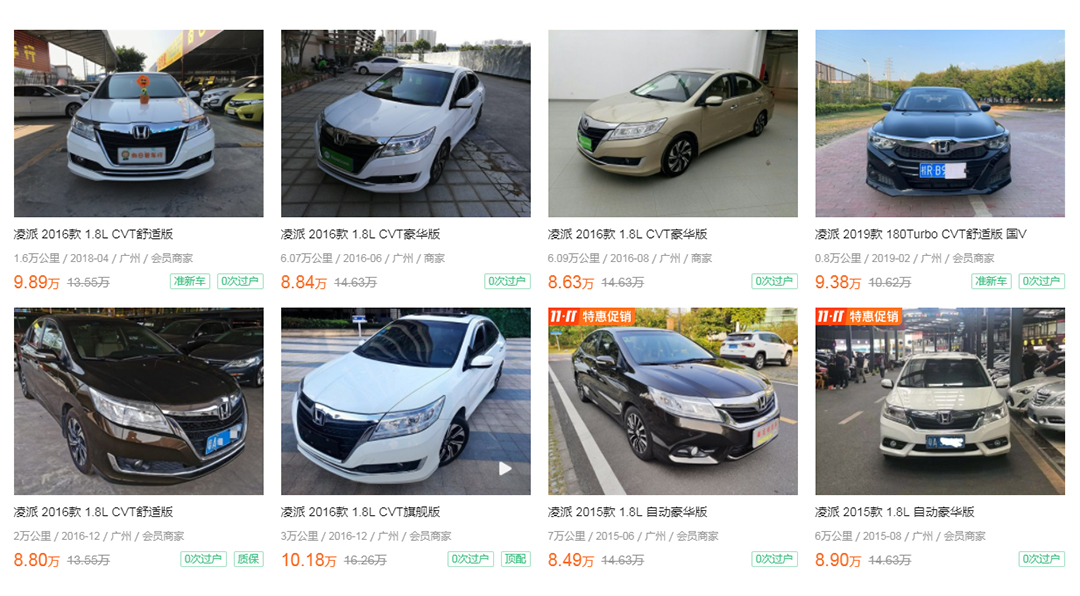The image size is (1080, 596).
Task: Click 0次过户 tag on 8.84万 listing
Action: tap(507, 281)
